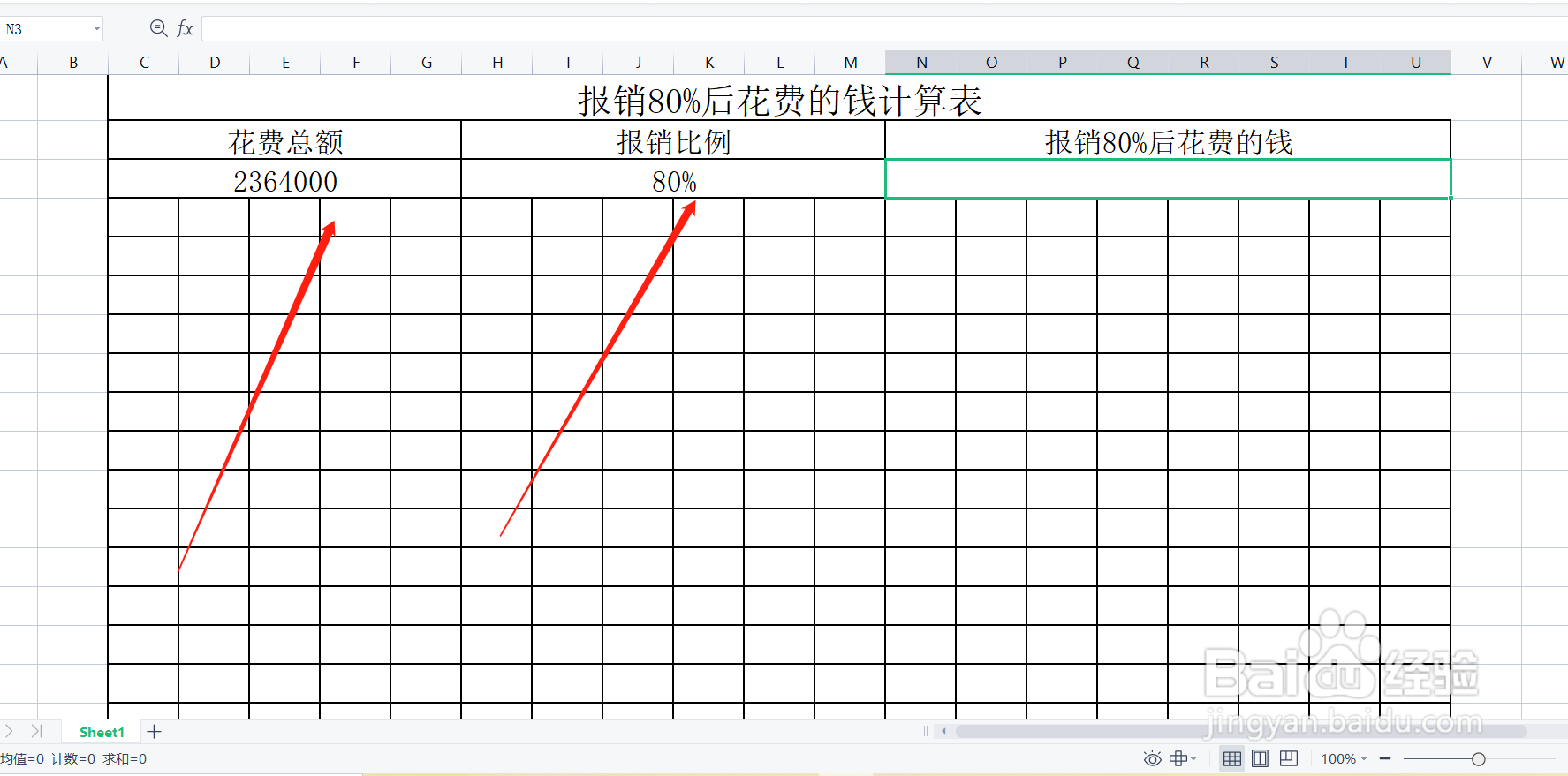Expand the N3 name box dropdown
The height and width of the screenshot is (776, 1568).
click(96, 29)
